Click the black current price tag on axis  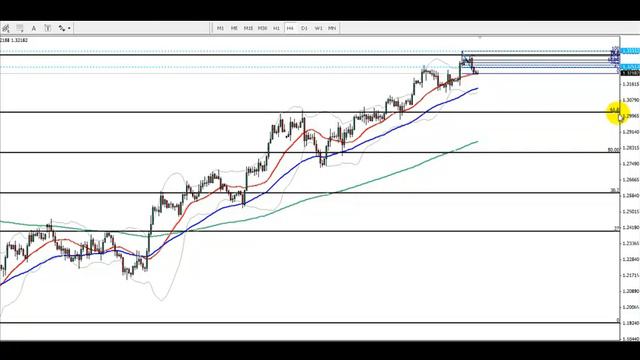[x=630, y=73]
